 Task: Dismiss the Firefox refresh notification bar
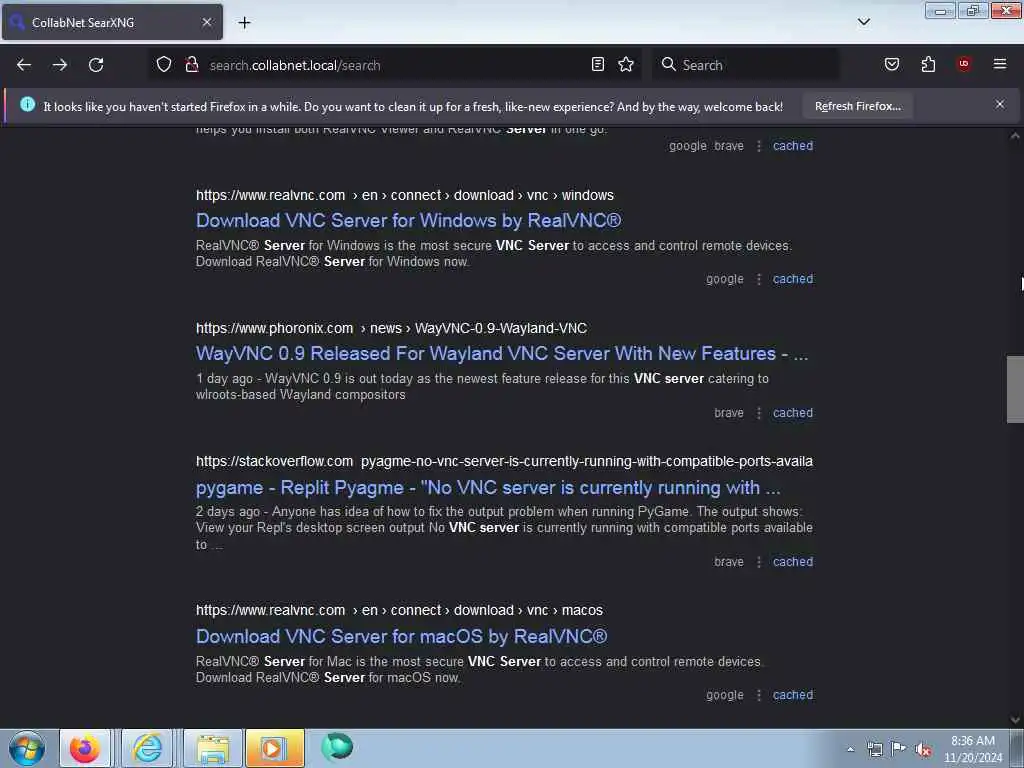tap(1000, 104)
